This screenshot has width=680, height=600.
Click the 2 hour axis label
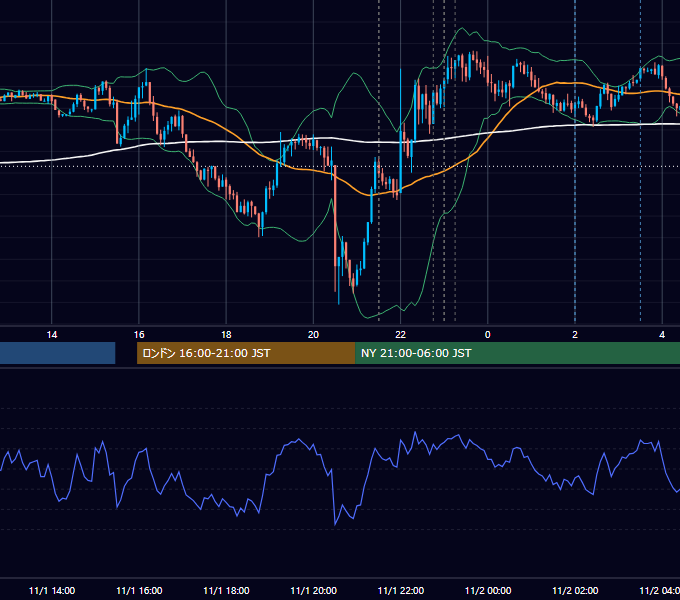[575, 335]
